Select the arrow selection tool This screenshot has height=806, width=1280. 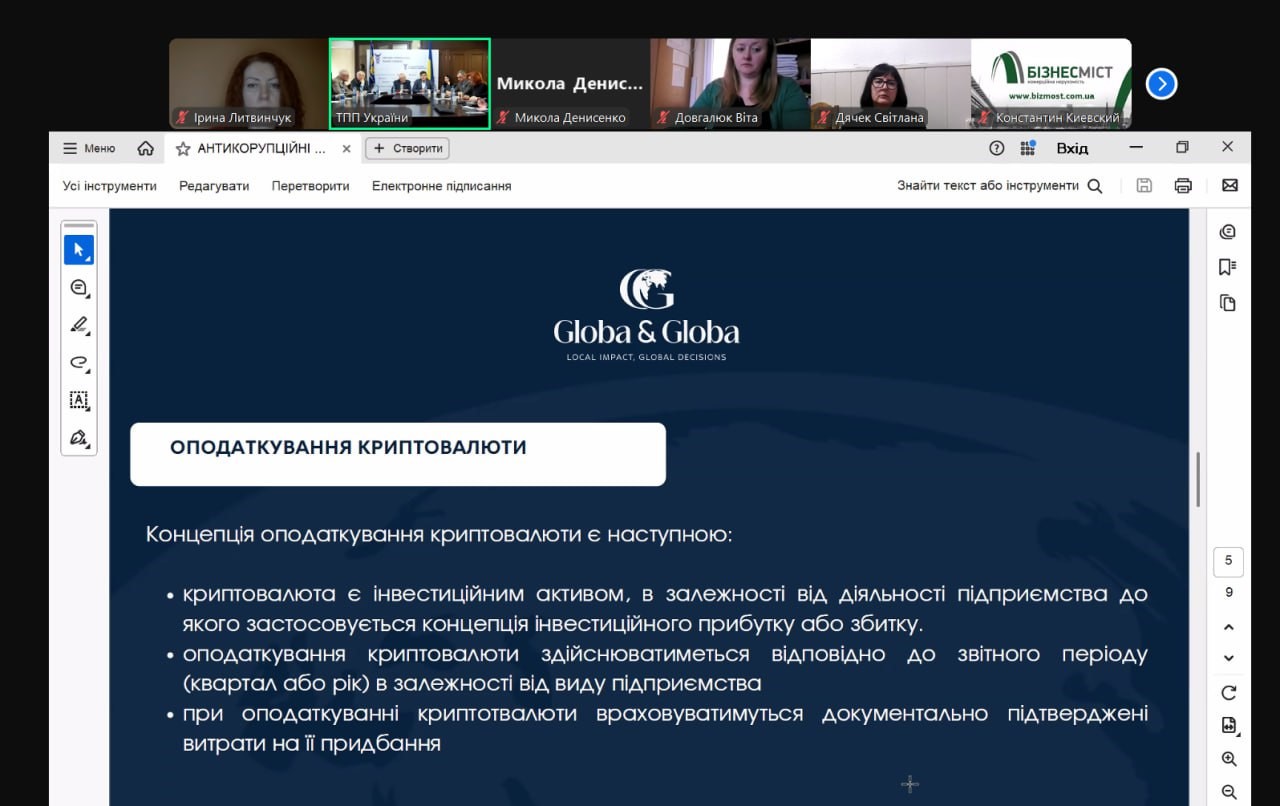click(x=79, y=250)
